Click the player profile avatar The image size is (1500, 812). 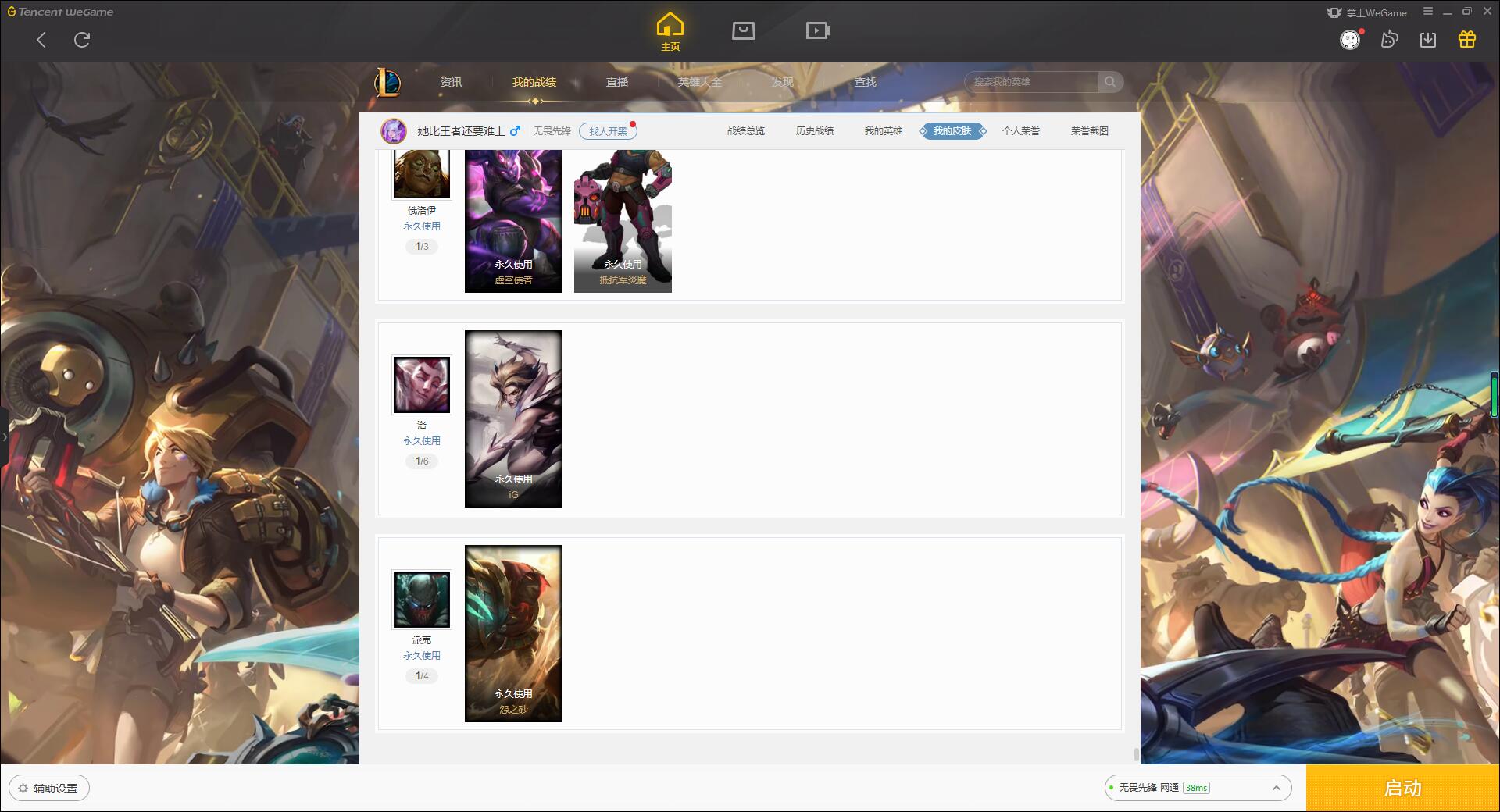pyautogui.click(x=394, y=131)
